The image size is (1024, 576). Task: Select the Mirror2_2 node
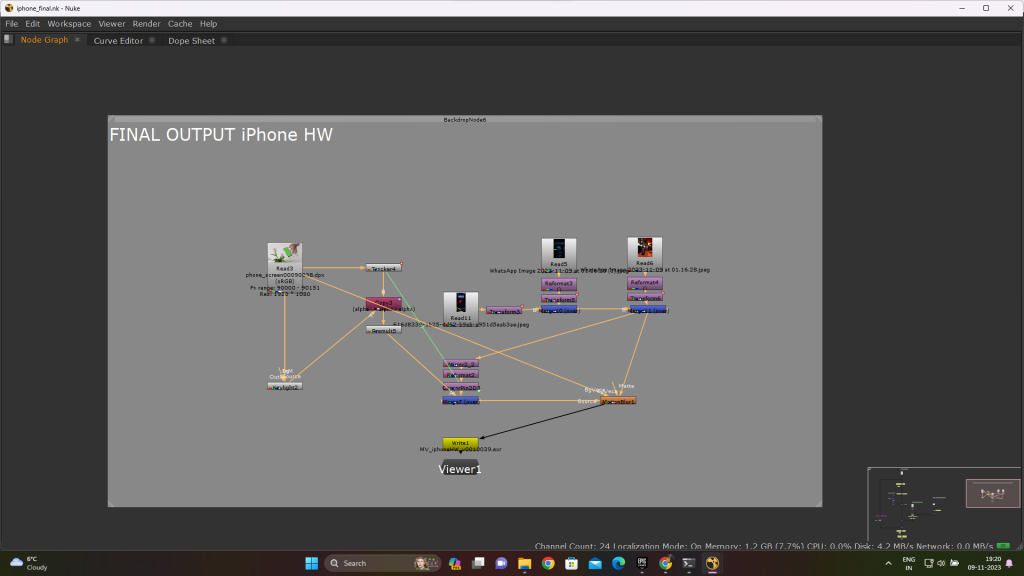click(x=461, y=364)
